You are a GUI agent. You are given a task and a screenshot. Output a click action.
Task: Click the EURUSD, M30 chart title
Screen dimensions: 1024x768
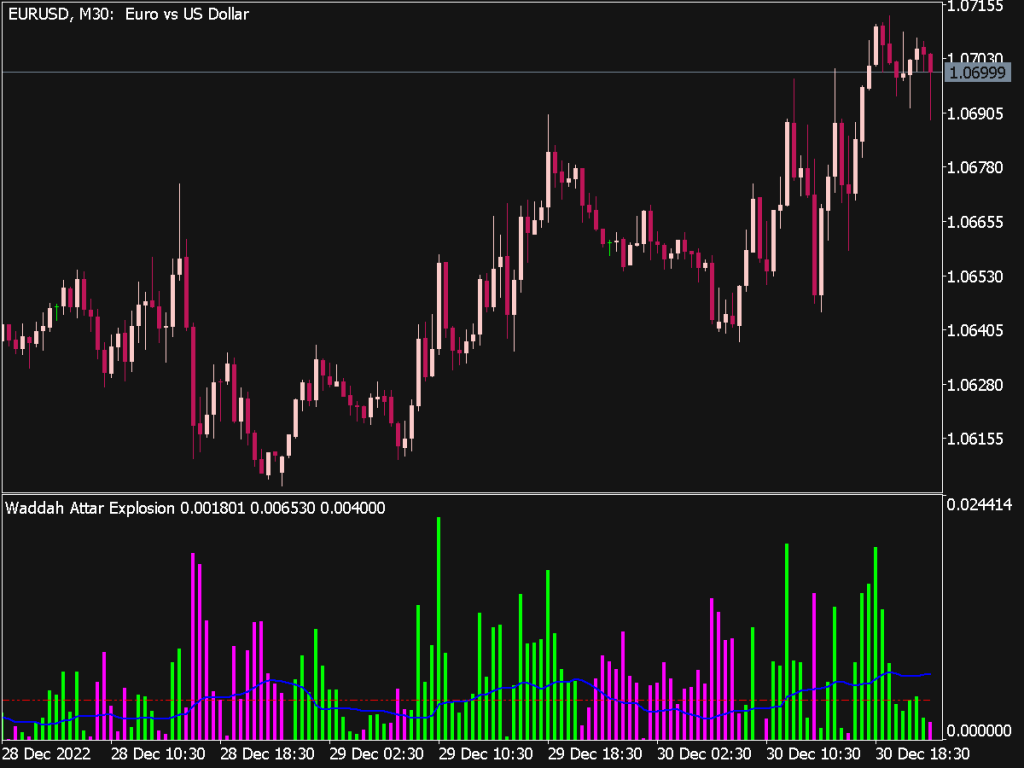128,14
